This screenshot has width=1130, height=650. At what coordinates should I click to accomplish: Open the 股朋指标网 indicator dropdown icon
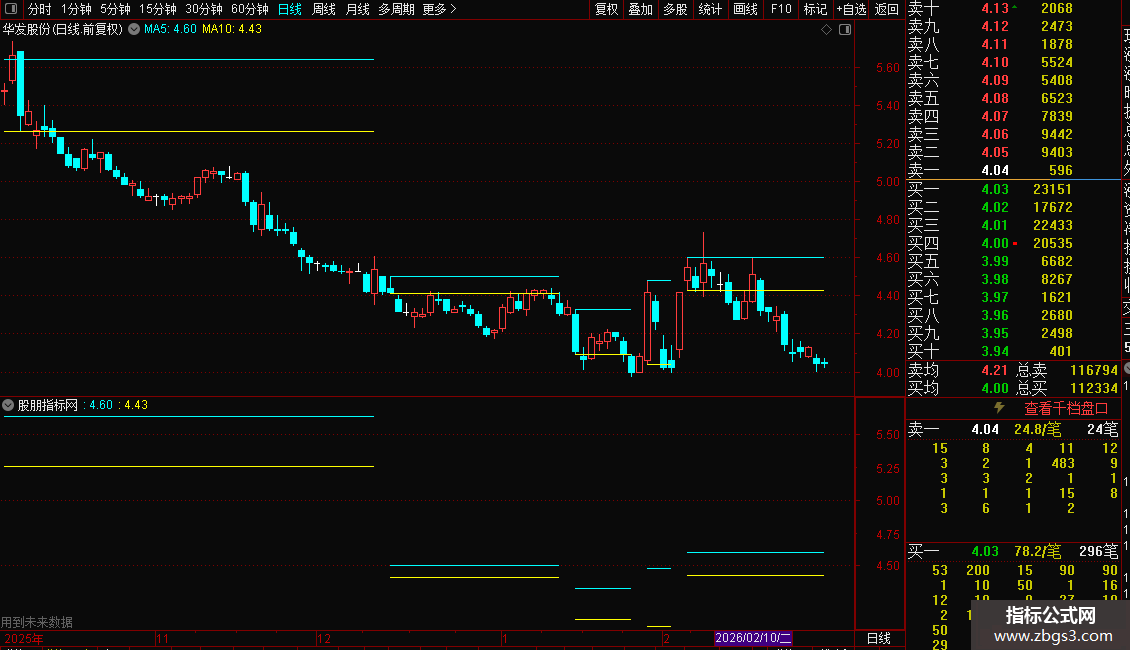pyautogui.click(x=8, y=405)
